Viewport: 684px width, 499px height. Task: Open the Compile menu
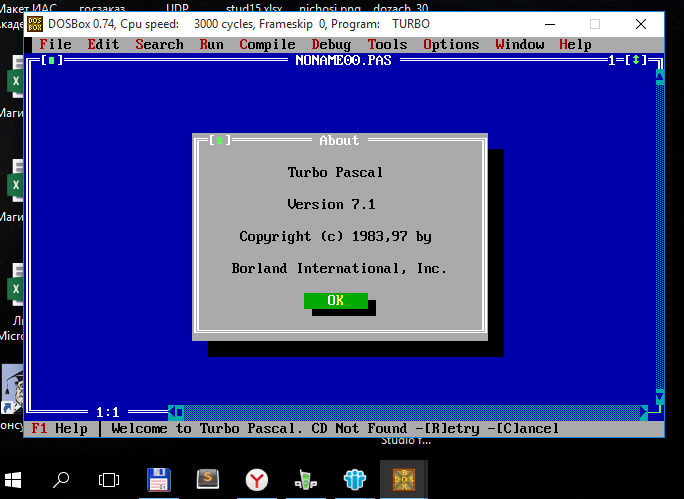click(x=267, y=44)
